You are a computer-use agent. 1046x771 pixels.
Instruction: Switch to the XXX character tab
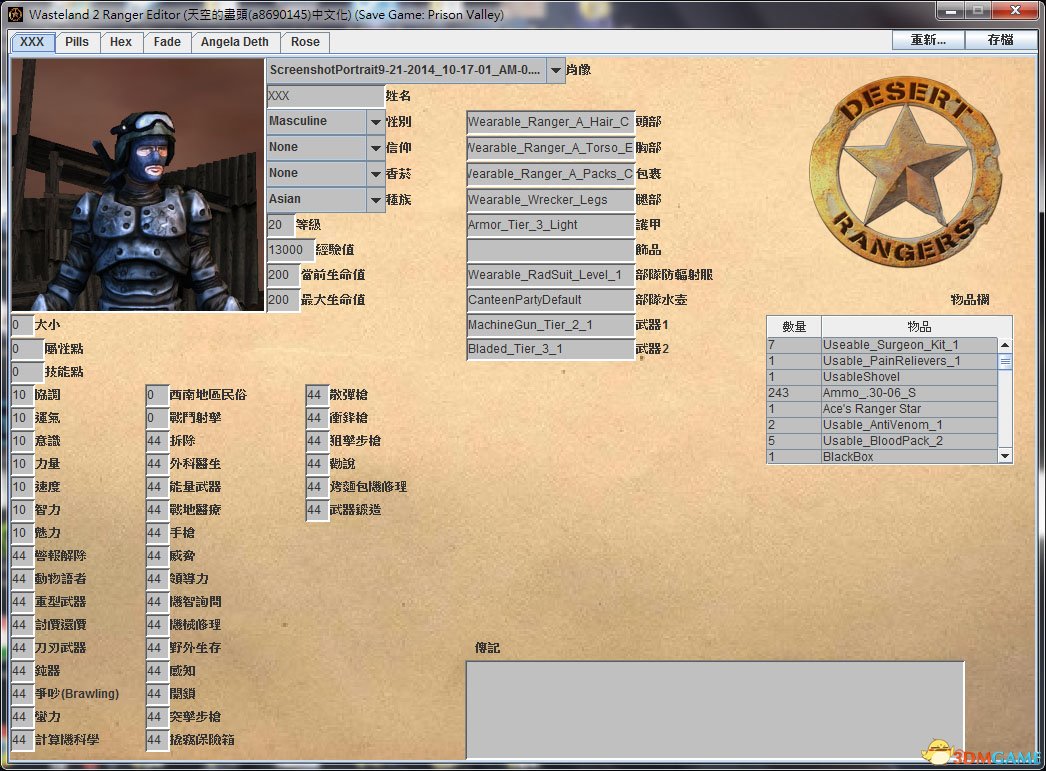click(x=32, y=42)
